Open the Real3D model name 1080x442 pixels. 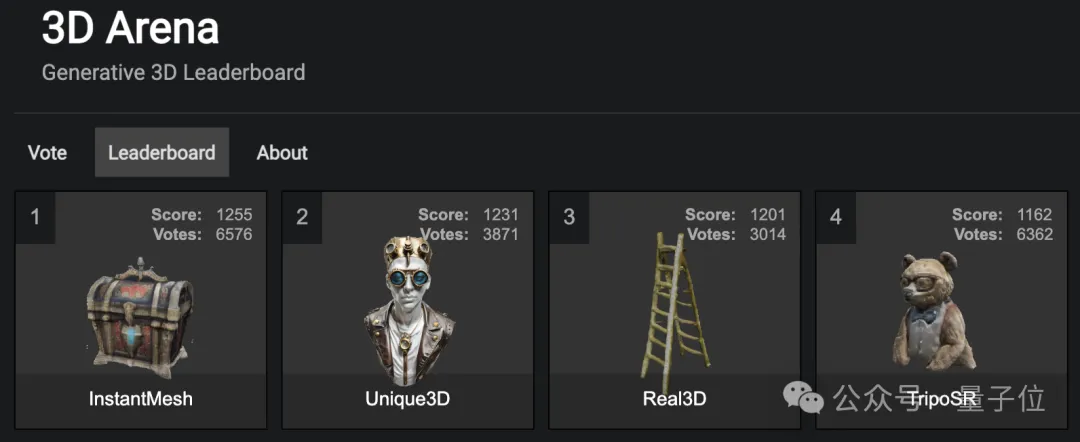pyautogui.click(x=674, y=399)
